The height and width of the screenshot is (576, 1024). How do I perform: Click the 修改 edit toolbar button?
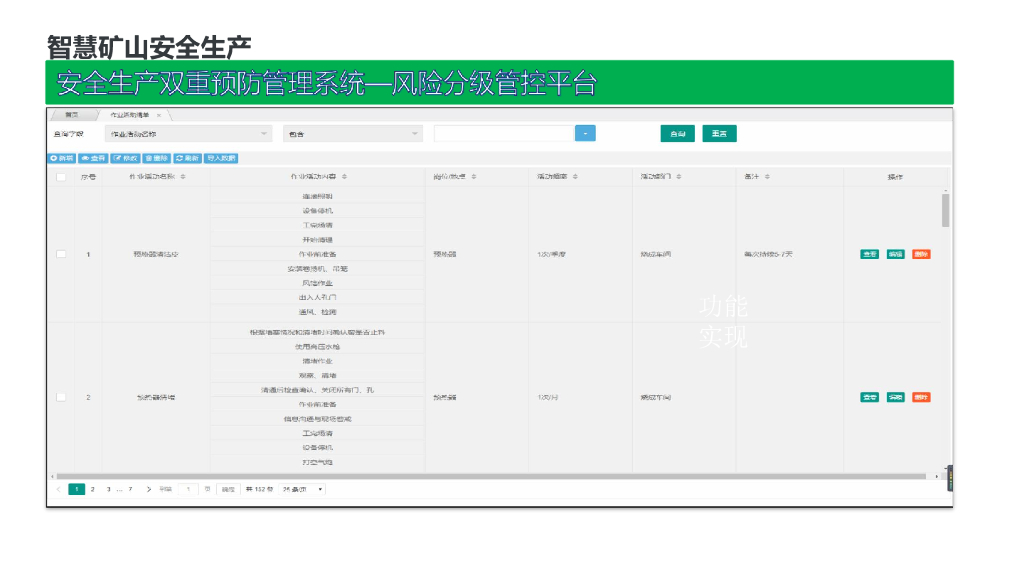125,159
